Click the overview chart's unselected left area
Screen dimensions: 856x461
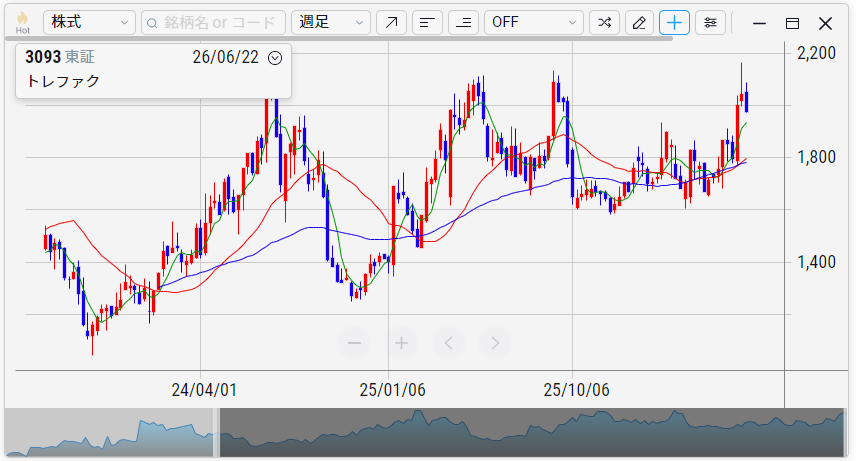(x=109, y=432)
